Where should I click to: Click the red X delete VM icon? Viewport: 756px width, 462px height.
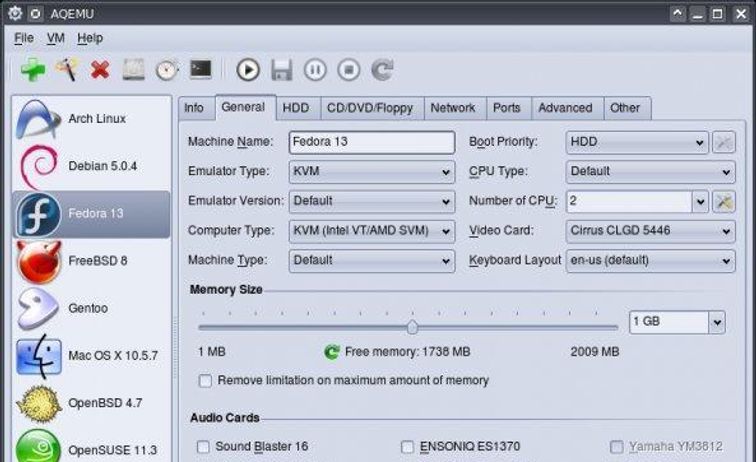(100, 70)
